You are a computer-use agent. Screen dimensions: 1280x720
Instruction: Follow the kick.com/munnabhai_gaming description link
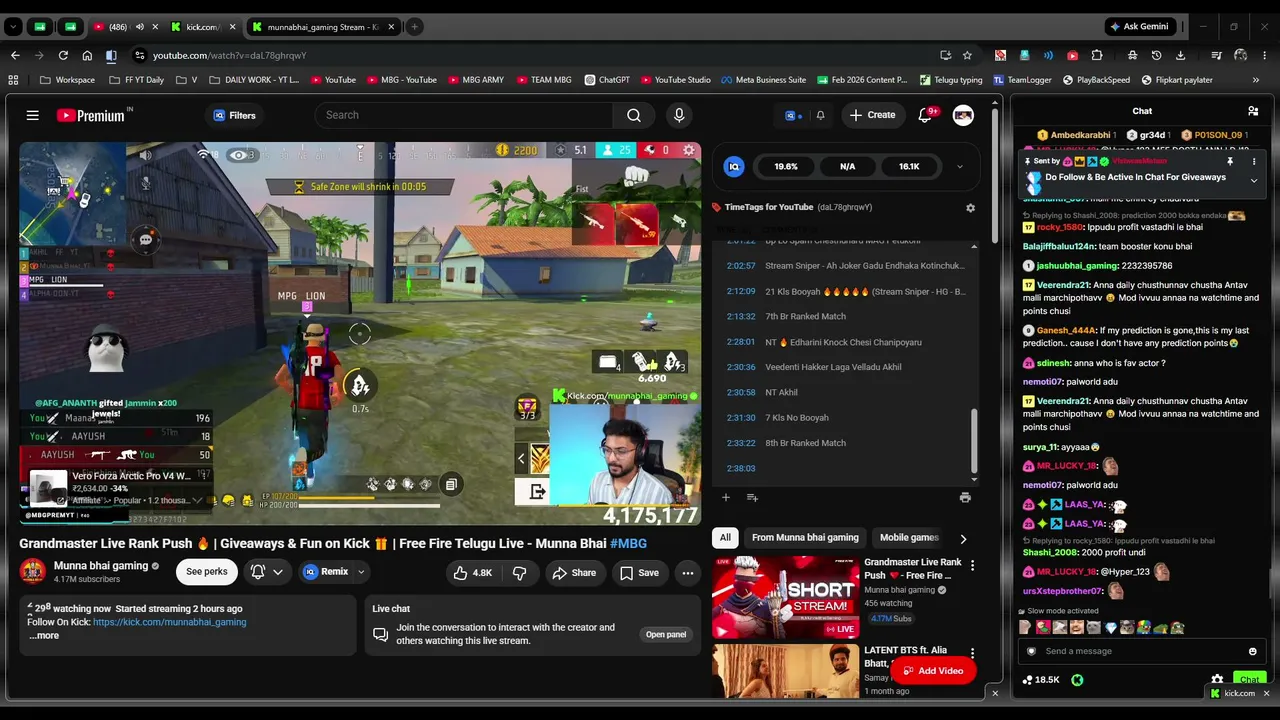tap(169, 622)
